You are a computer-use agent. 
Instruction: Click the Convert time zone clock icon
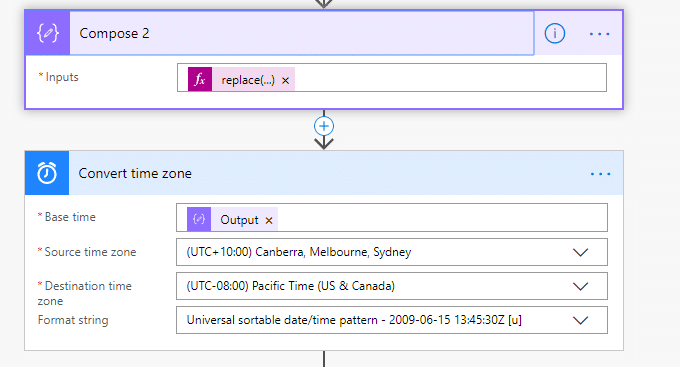tap(47, 173)
